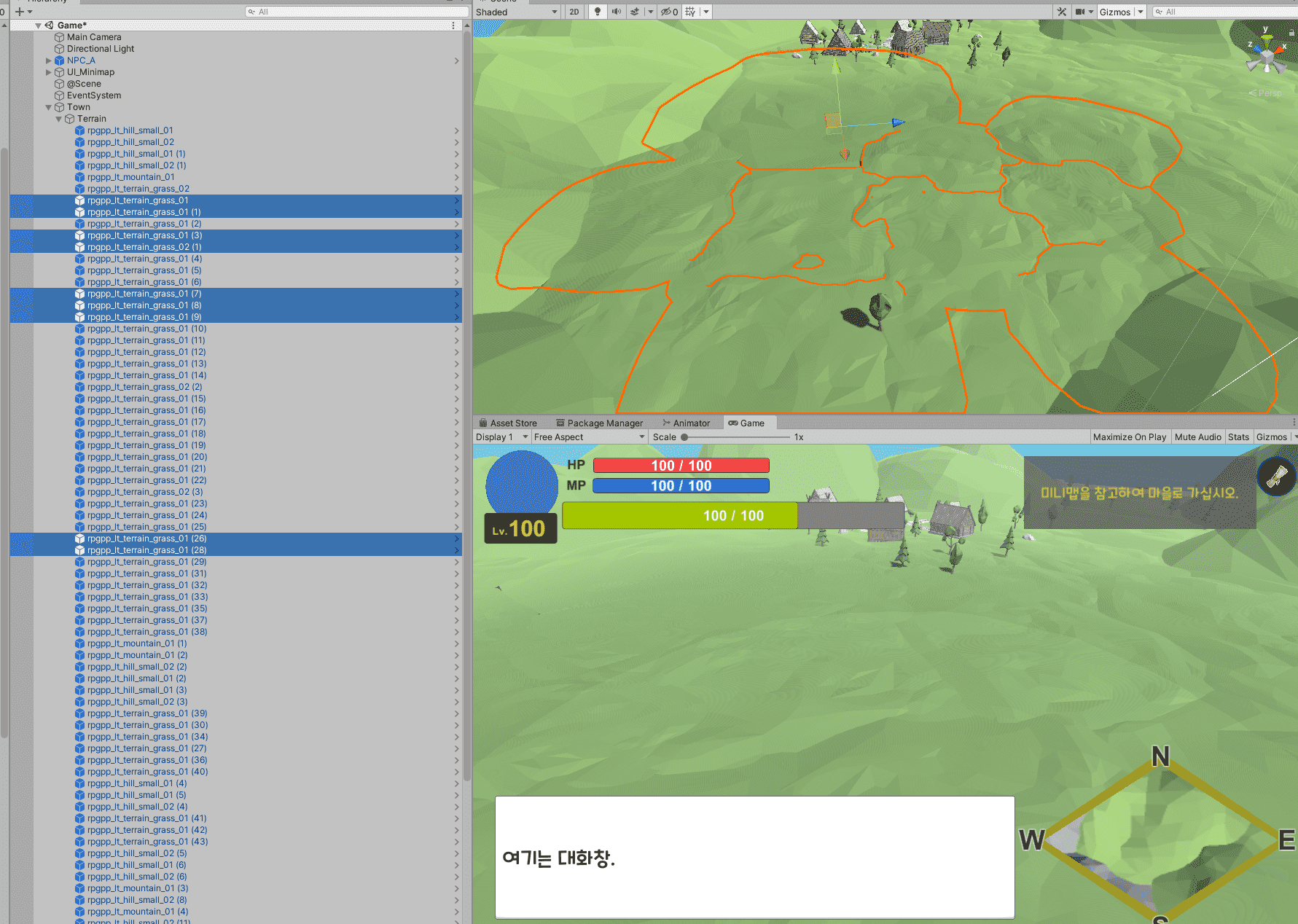Click the scene orientation gizmo cube

[x=1267, y=58]
